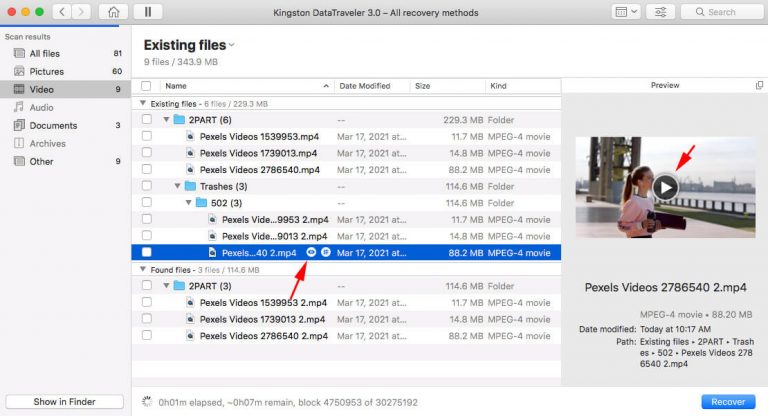Select All files in the sidebar
Image resolution: width=768 pixels, height=416 pixels.
(x=65, y=53)
